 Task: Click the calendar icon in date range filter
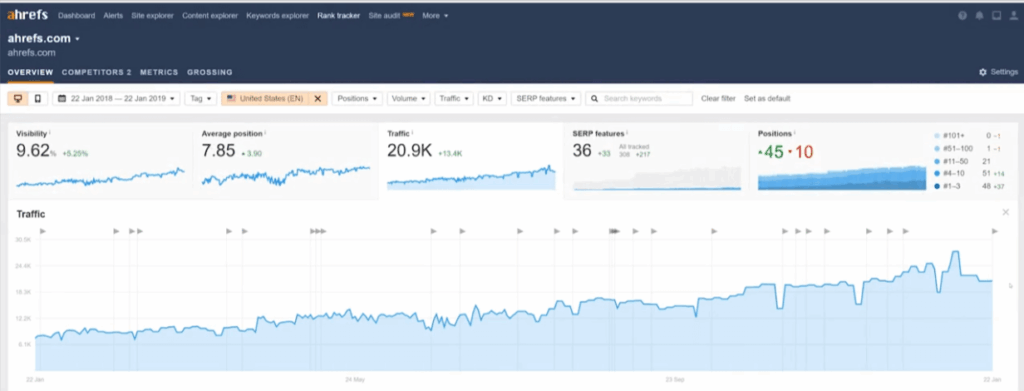coord(62,99)
